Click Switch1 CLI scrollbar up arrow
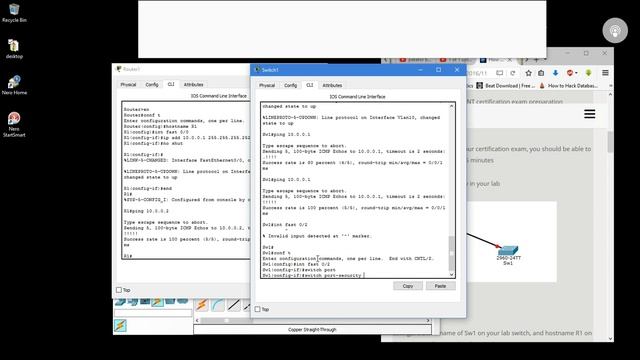Screen dimensions: 640x360 tap(451, 106)
